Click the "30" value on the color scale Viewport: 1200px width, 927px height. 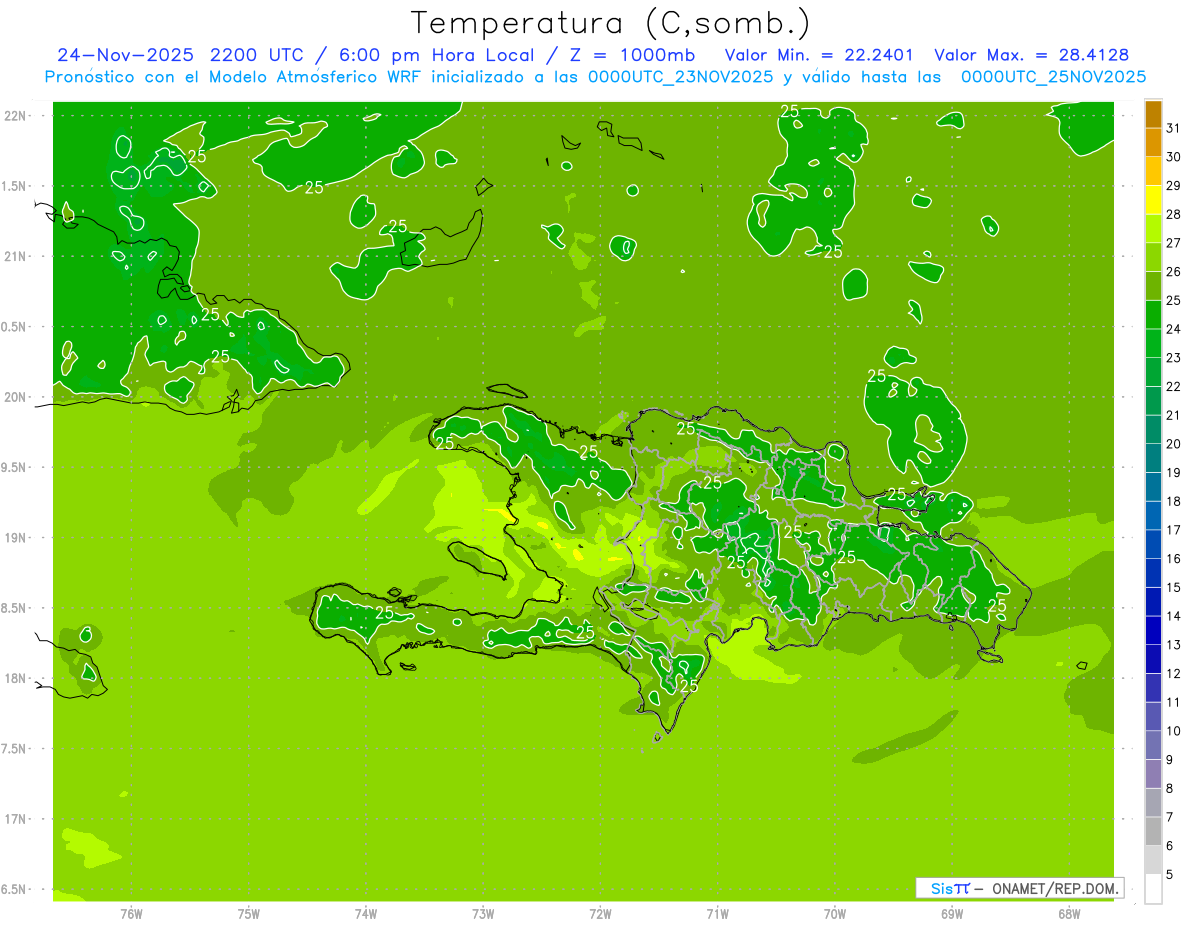coord(1174,157)
